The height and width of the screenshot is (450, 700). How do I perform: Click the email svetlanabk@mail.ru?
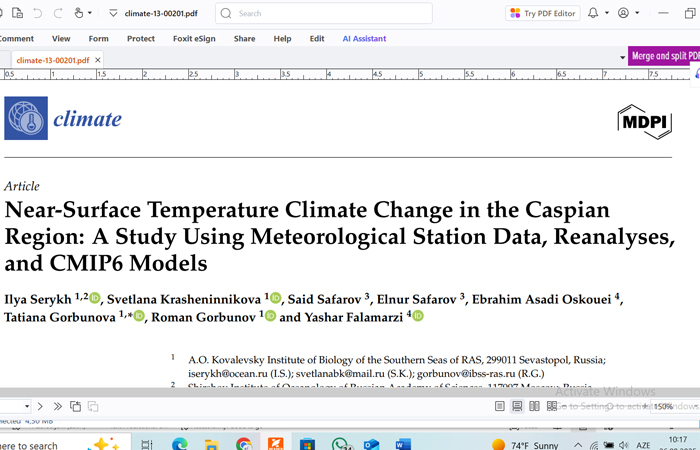pyautogui.click(x=340, y=374)
